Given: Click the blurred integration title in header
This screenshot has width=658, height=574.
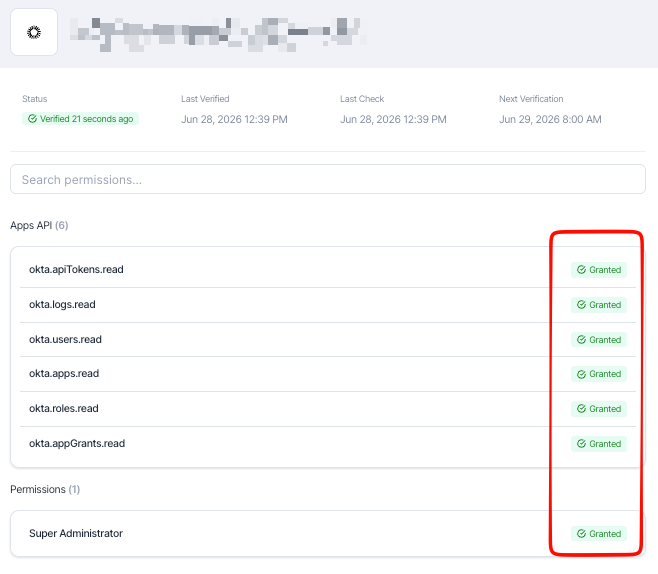Looking at the screenshot, I should click(218, 34).
